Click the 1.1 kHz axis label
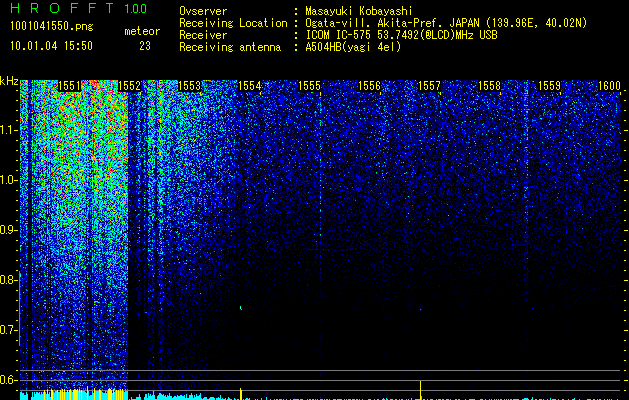 click(9, 130)
